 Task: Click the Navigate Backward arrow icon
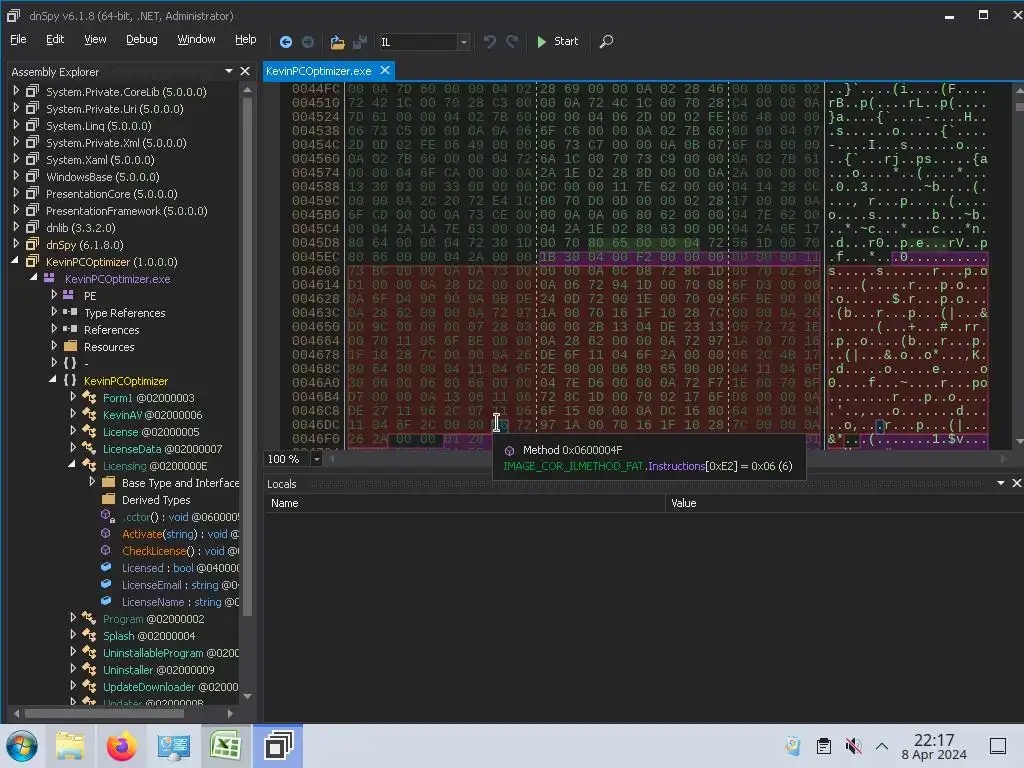pos(285,42)
